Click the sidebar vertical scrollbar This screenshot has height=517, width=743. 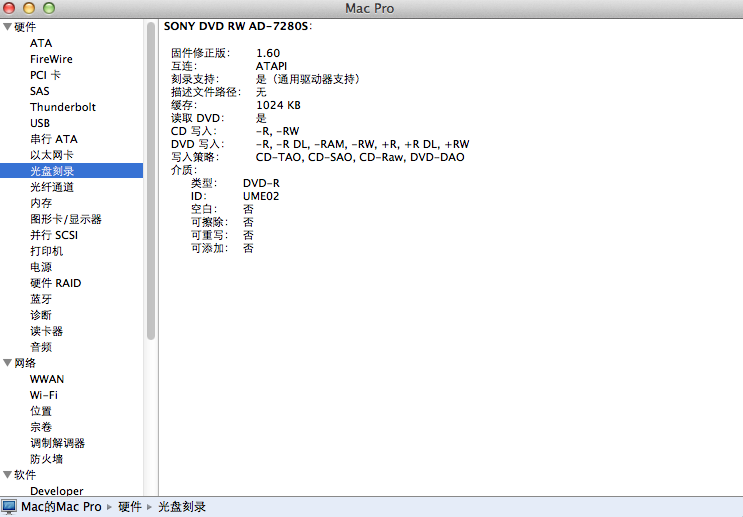click(151, 180)
